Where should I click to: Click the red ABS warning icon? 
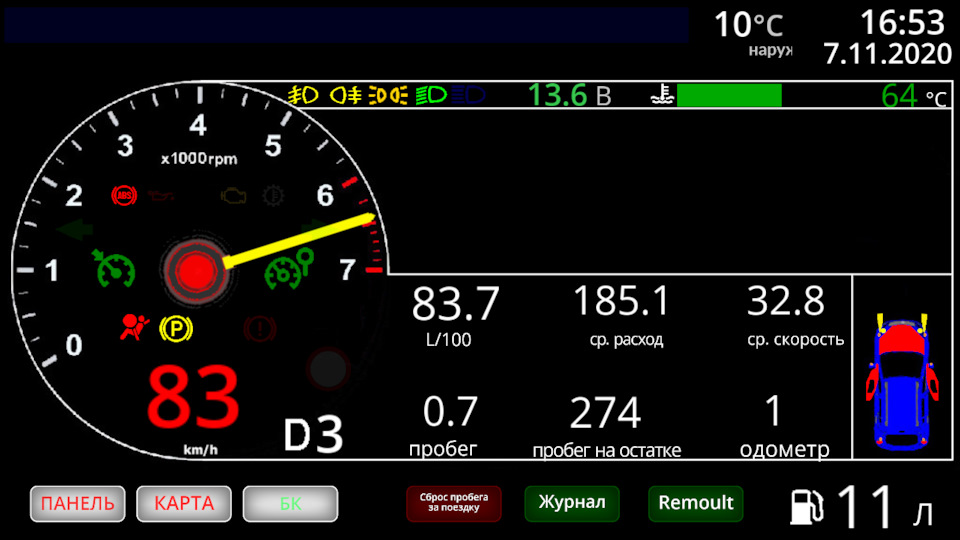[x=124, y=195]
